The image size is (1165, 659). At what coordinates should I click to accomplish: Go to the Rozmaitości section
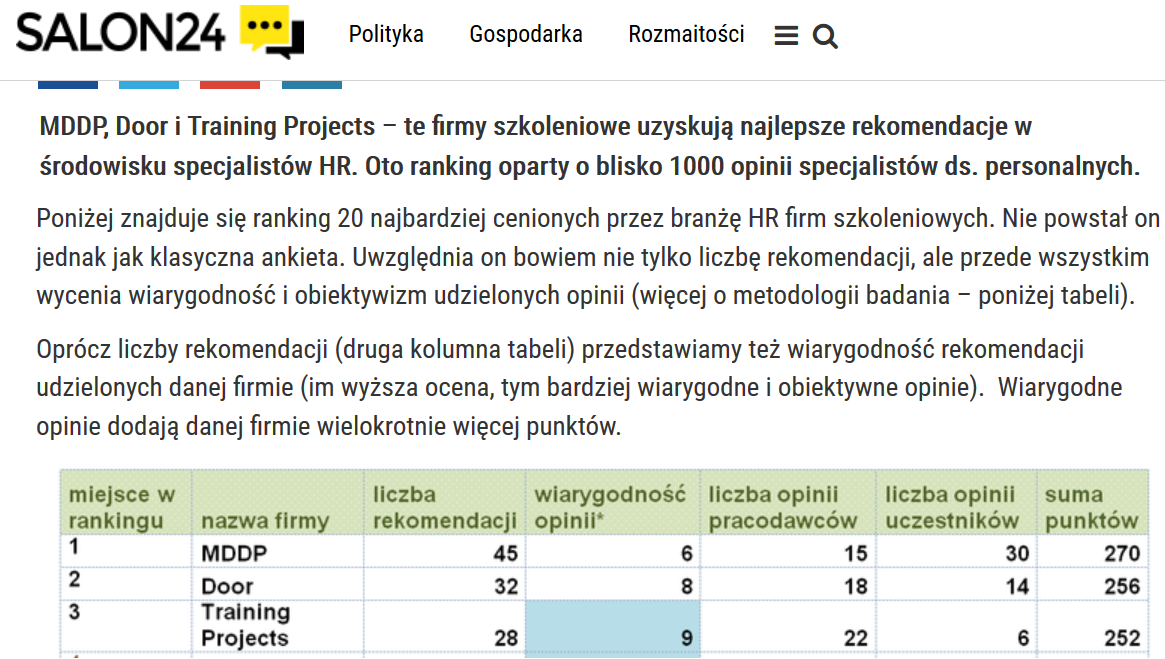(x=687, y=34)
